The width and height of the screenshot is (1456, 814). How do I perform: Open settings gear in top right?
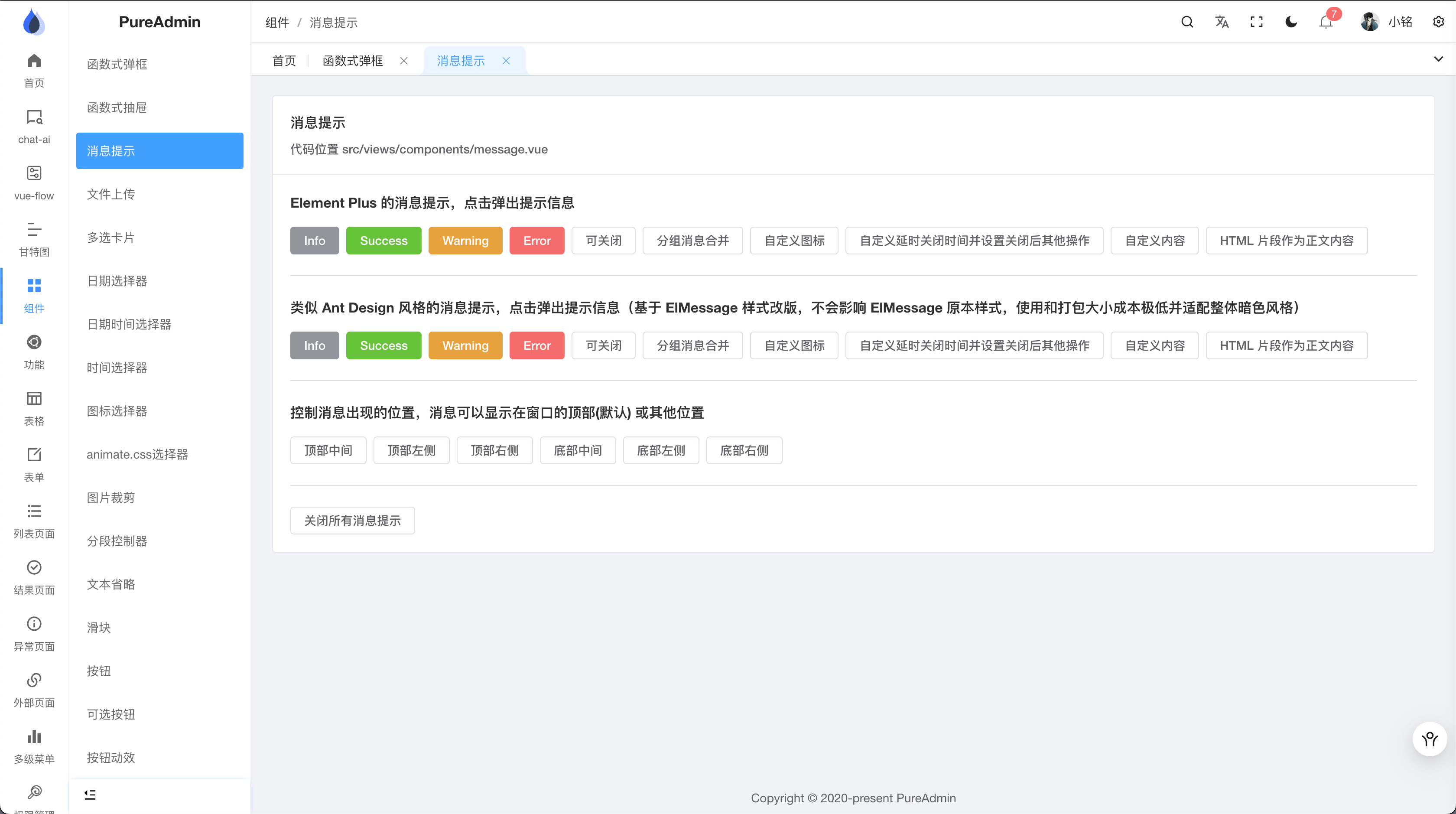1439,22
